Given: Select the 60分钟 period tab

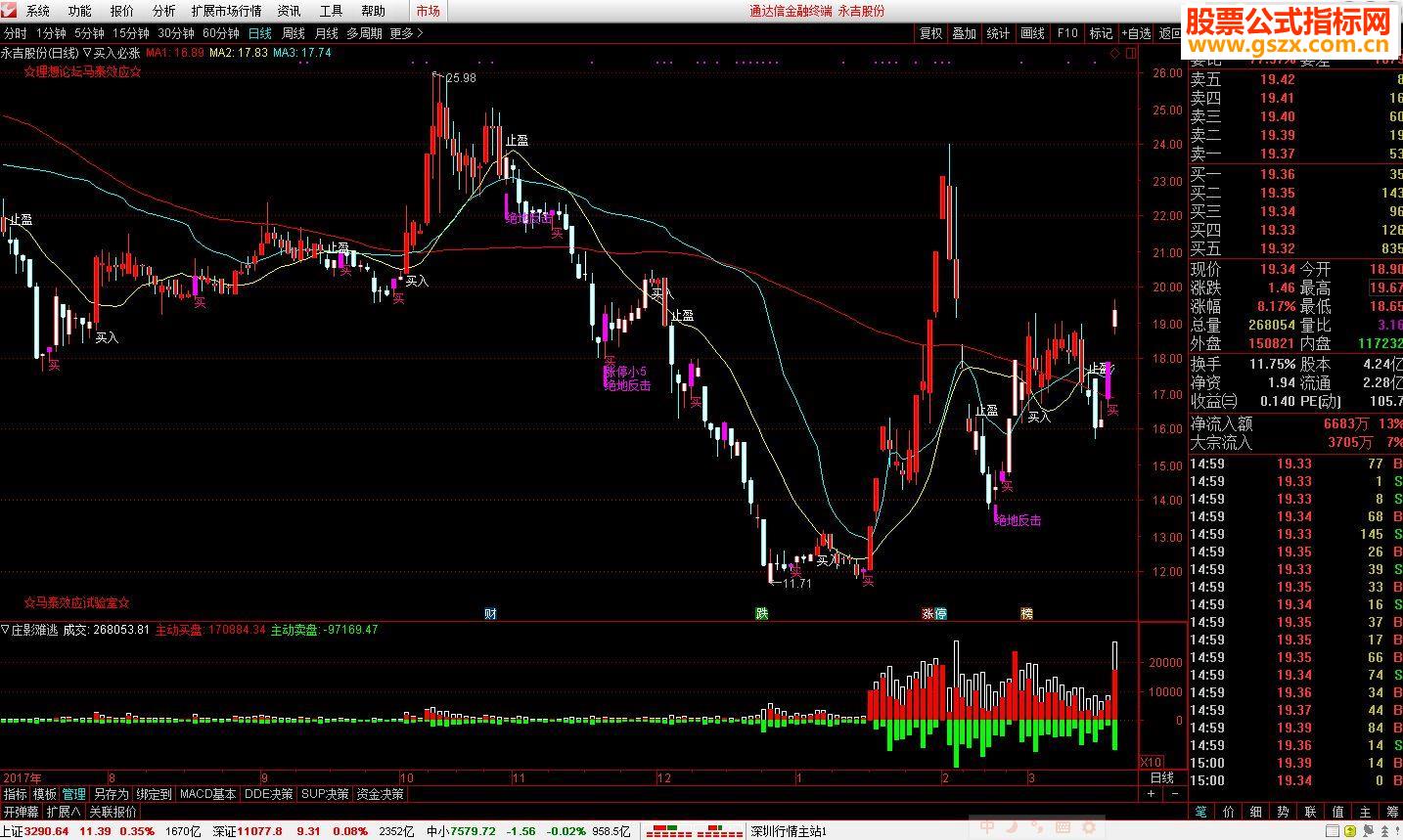Looking at the screenshot, I should coord(220,33).
